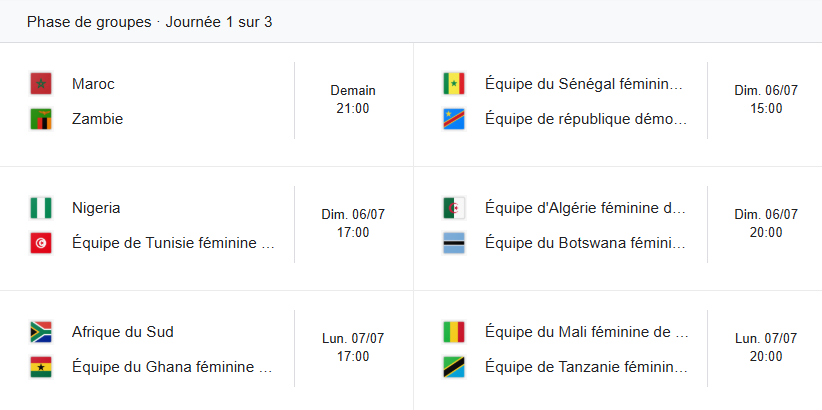Open the Dim. 06/07 15:00 match time
This screenshot has height=410, width=822.
pos(766,99)
